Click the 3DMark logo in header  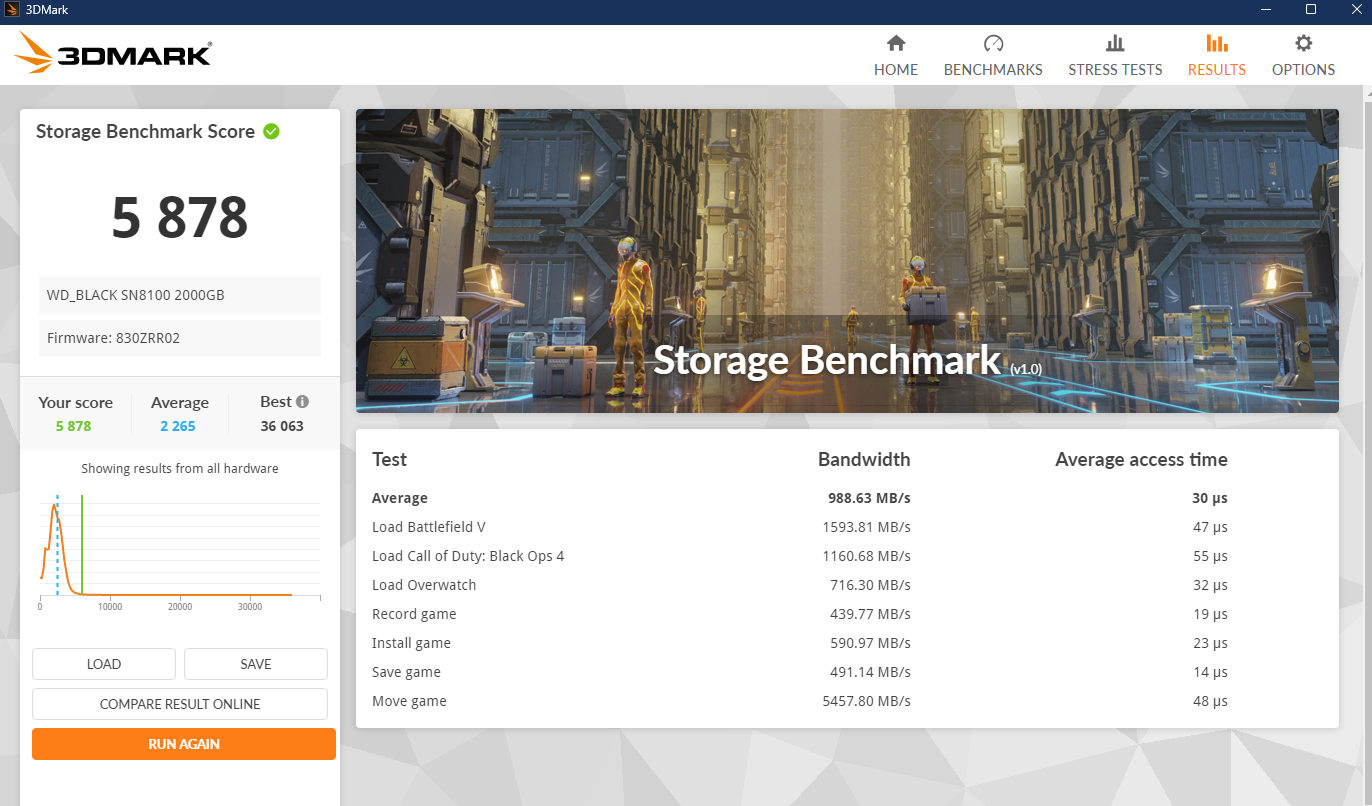tap(114, 53)
